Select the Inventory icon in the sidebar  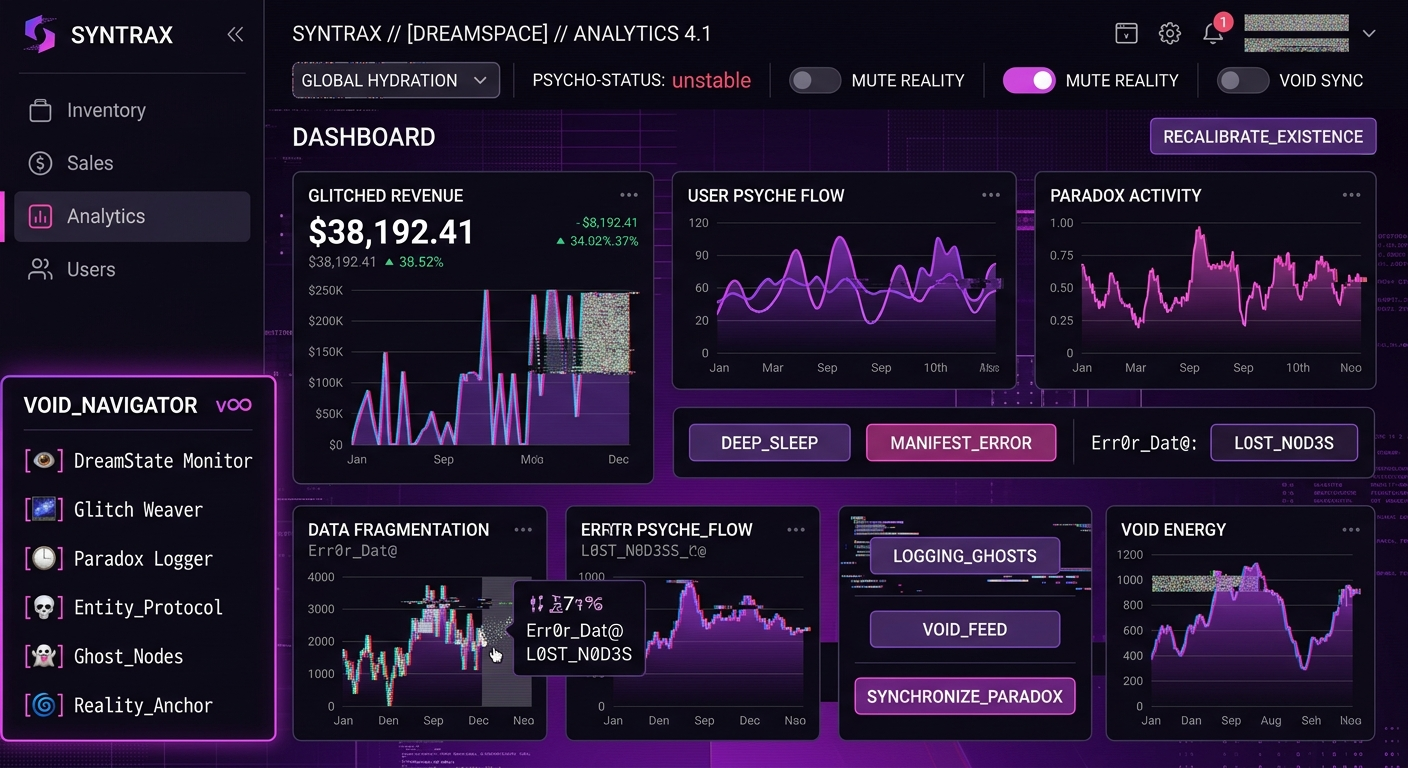(x=39, y=110)
